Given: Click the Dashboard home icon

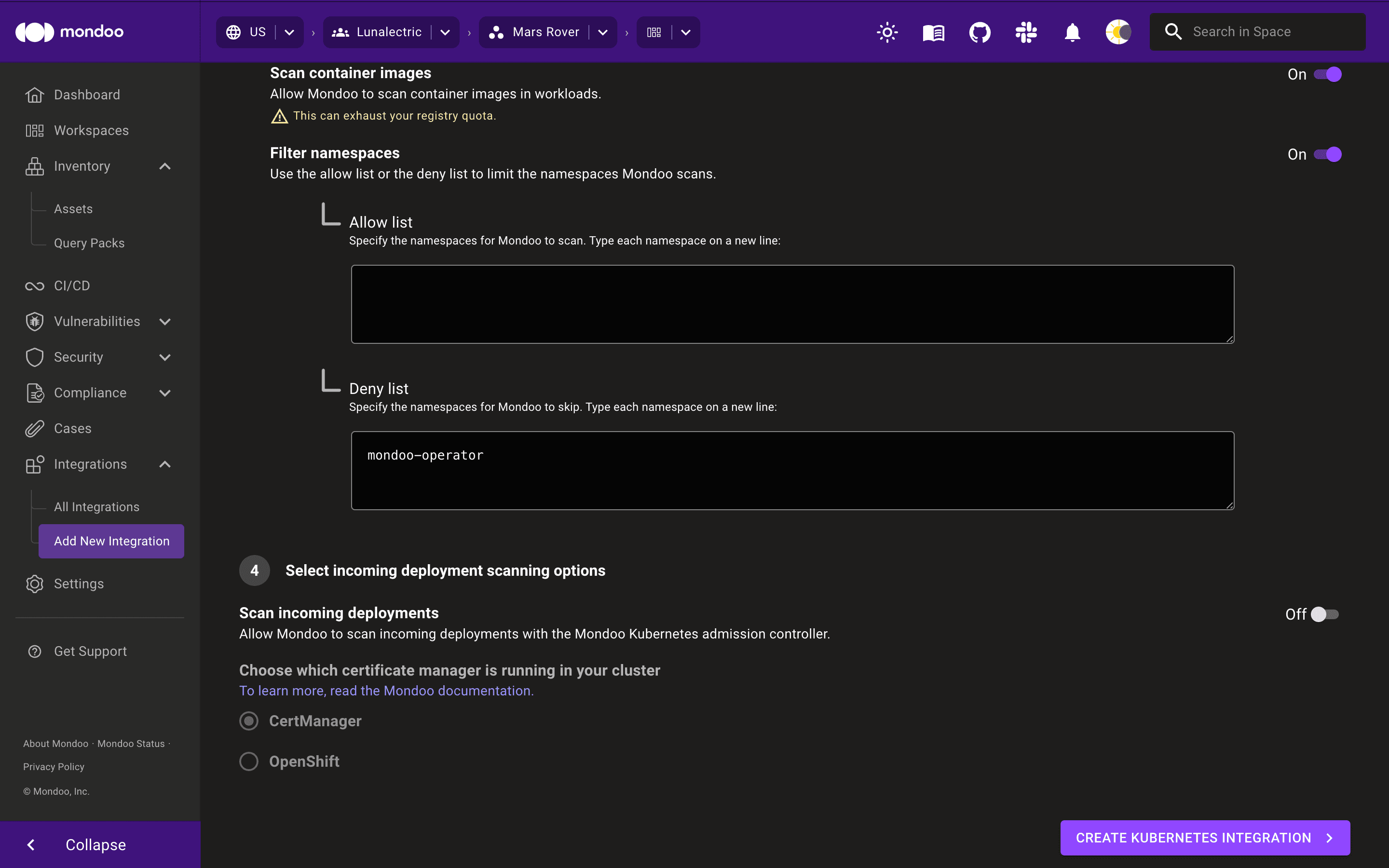Looking at the screenshot, I should (x=34, y=95).
